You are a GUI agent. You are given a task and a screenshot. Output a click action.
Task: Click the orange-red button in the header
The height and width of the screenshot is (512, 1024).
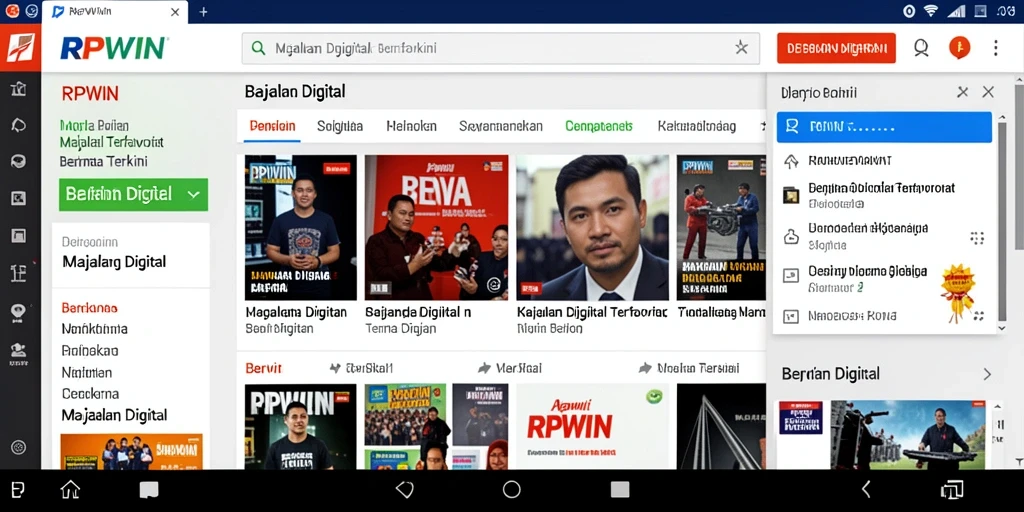pos(836,48)
